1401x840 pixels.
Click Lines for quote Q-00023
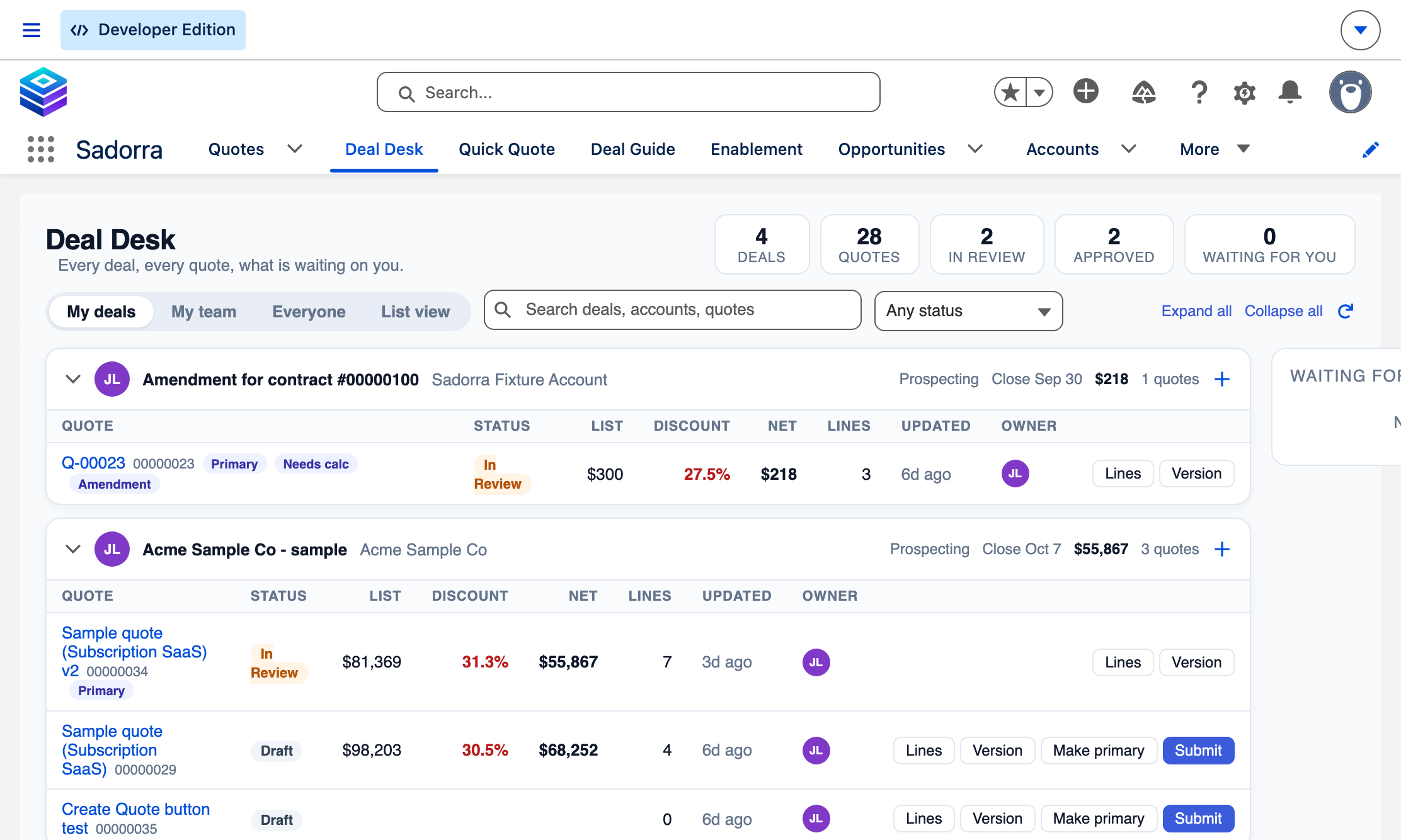(1123, 474)
